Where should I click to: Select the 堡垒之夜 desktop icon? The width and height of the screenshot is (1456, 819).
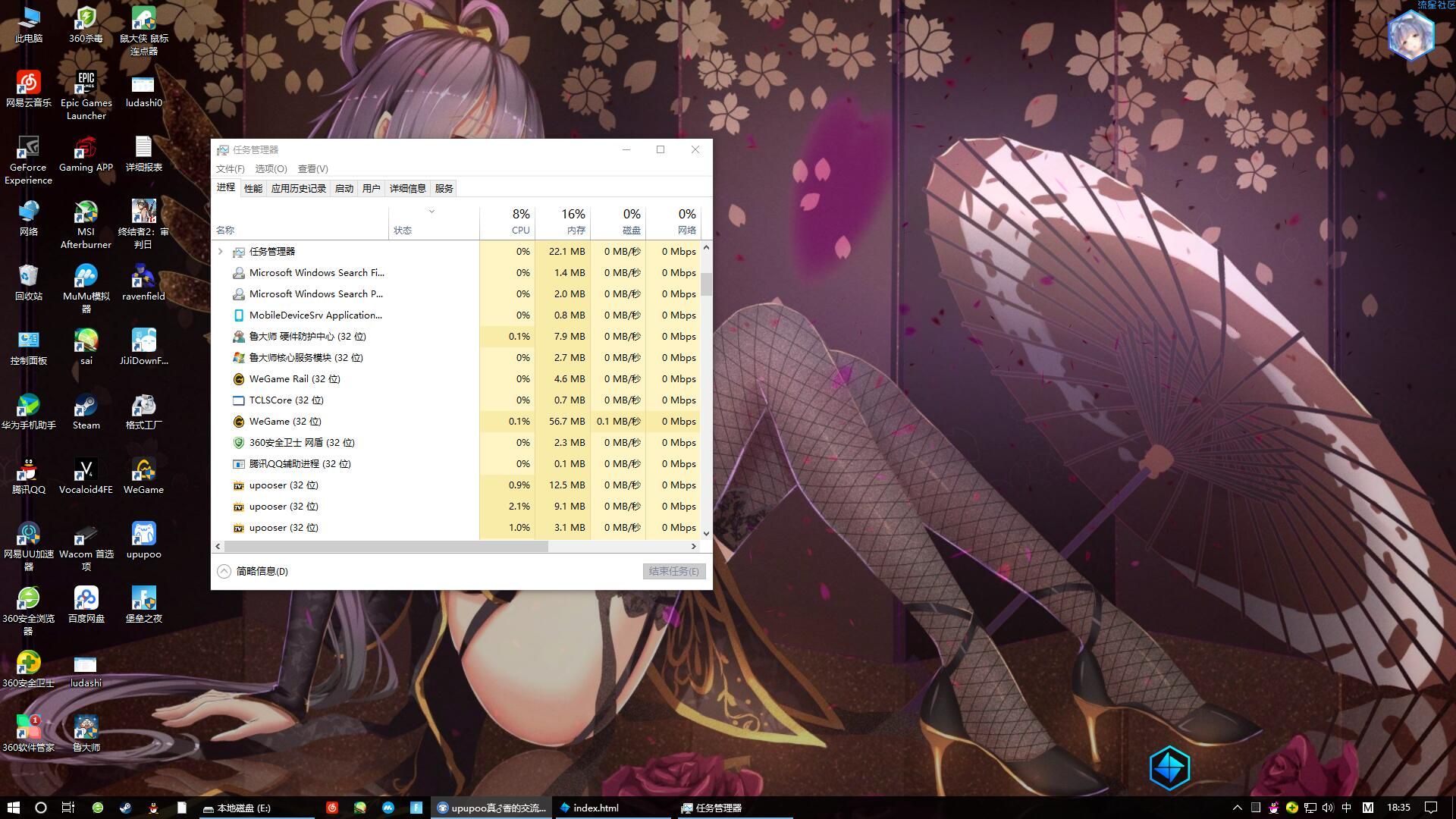143,604
